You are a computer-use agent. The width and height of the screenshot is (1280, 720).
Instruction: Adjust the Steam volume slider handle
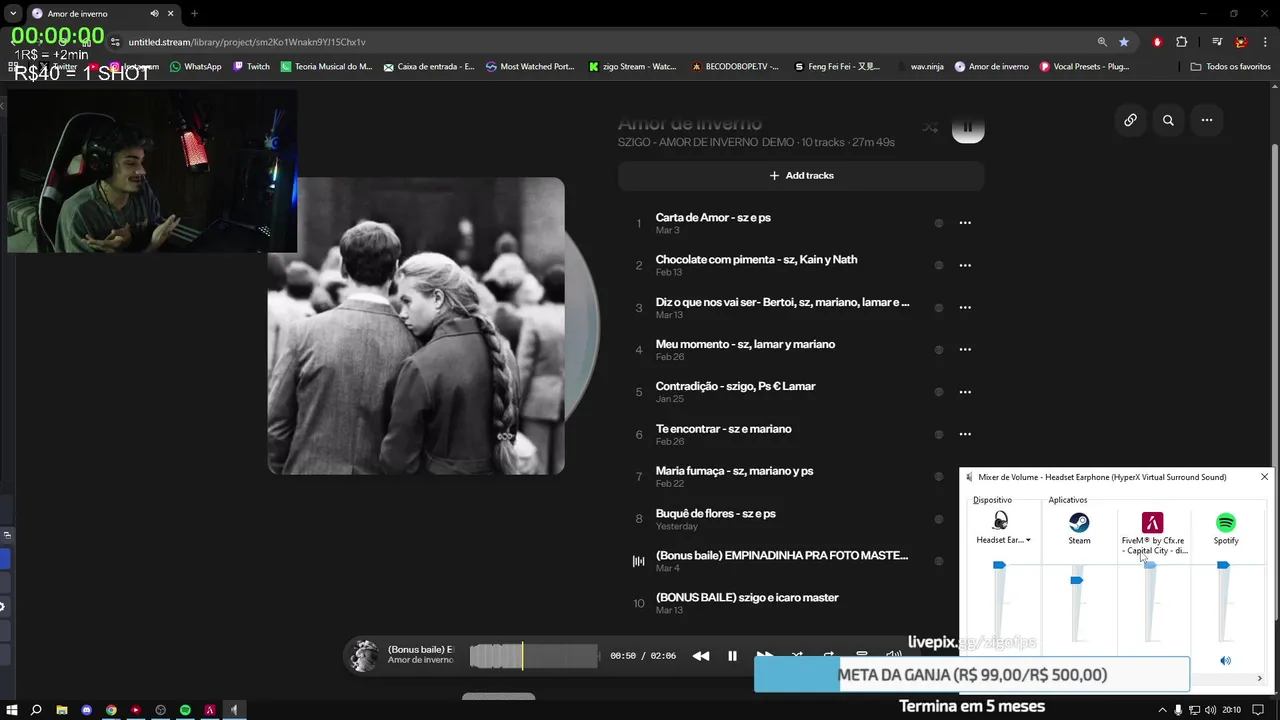(1076, 580)
